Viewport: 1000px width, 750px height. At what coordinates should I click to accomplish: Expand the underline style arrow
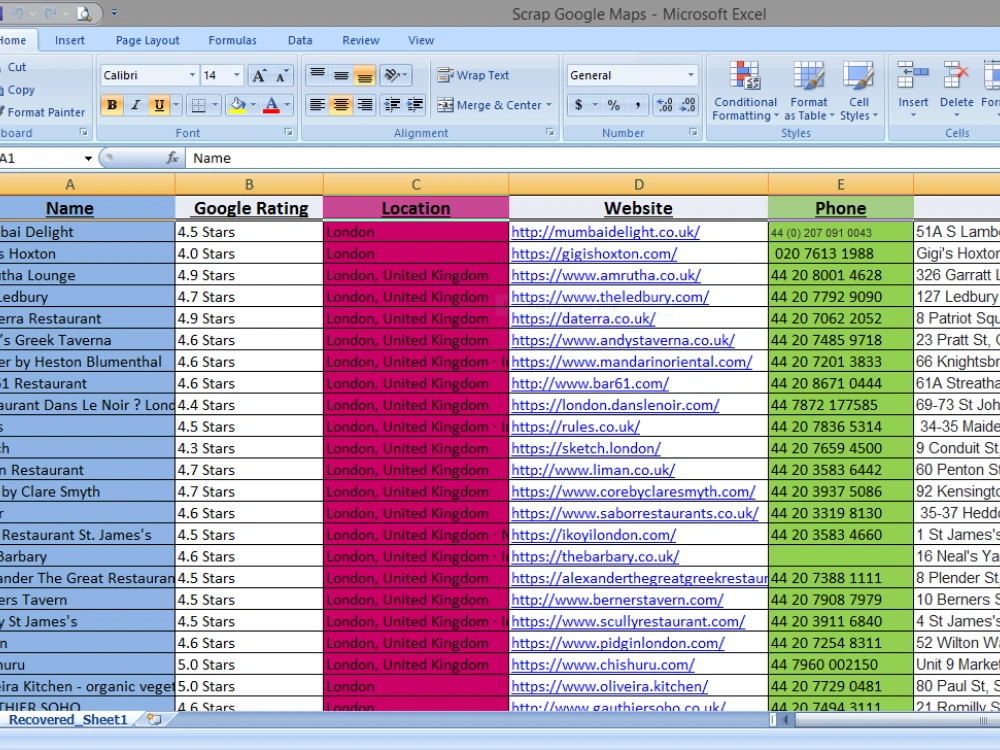(x=176, y=105)
